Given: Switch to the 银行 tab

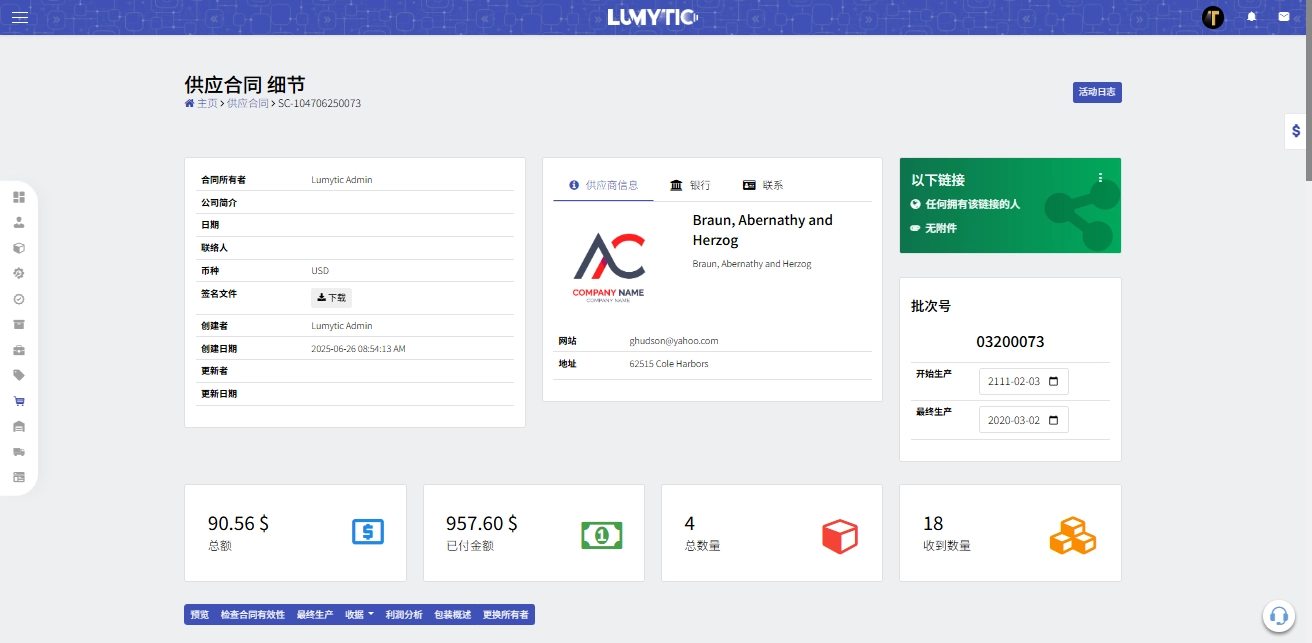Looking at the screenshot, I should [x=690, y=185].
